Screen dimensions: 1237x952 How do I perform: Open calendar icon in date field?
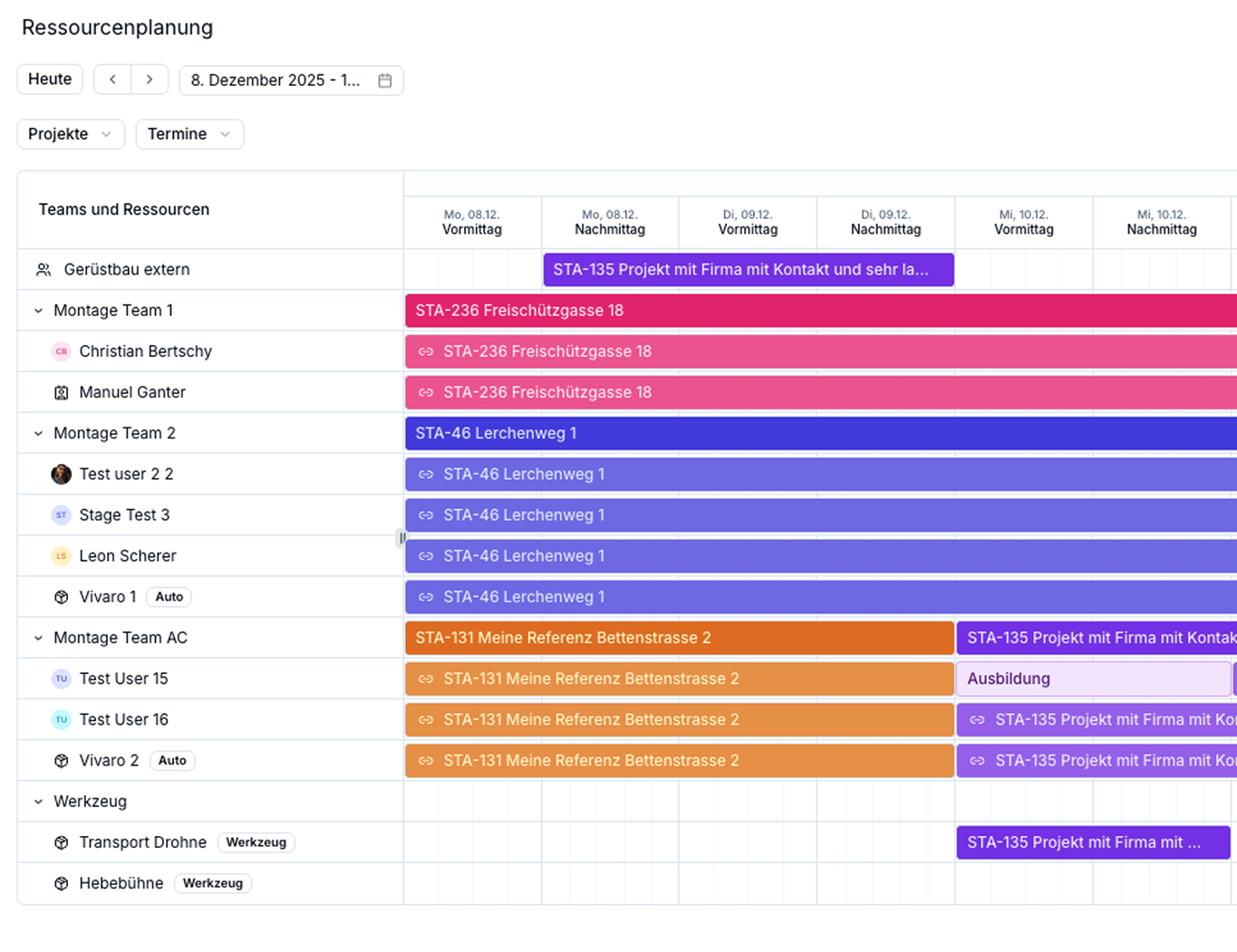(x=385, y=81)
